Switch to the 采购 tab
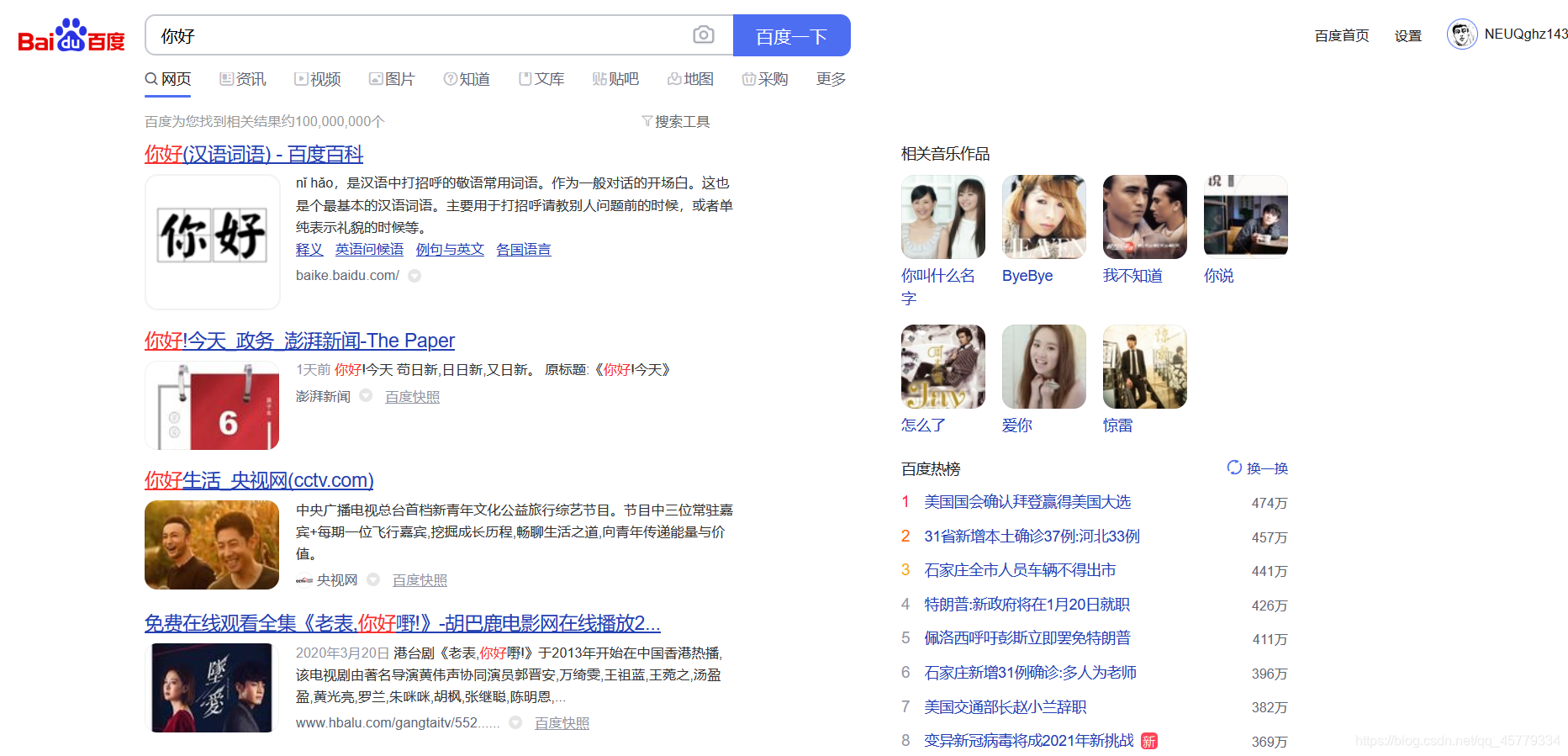The image size is (1568, 756). (766, 79)
